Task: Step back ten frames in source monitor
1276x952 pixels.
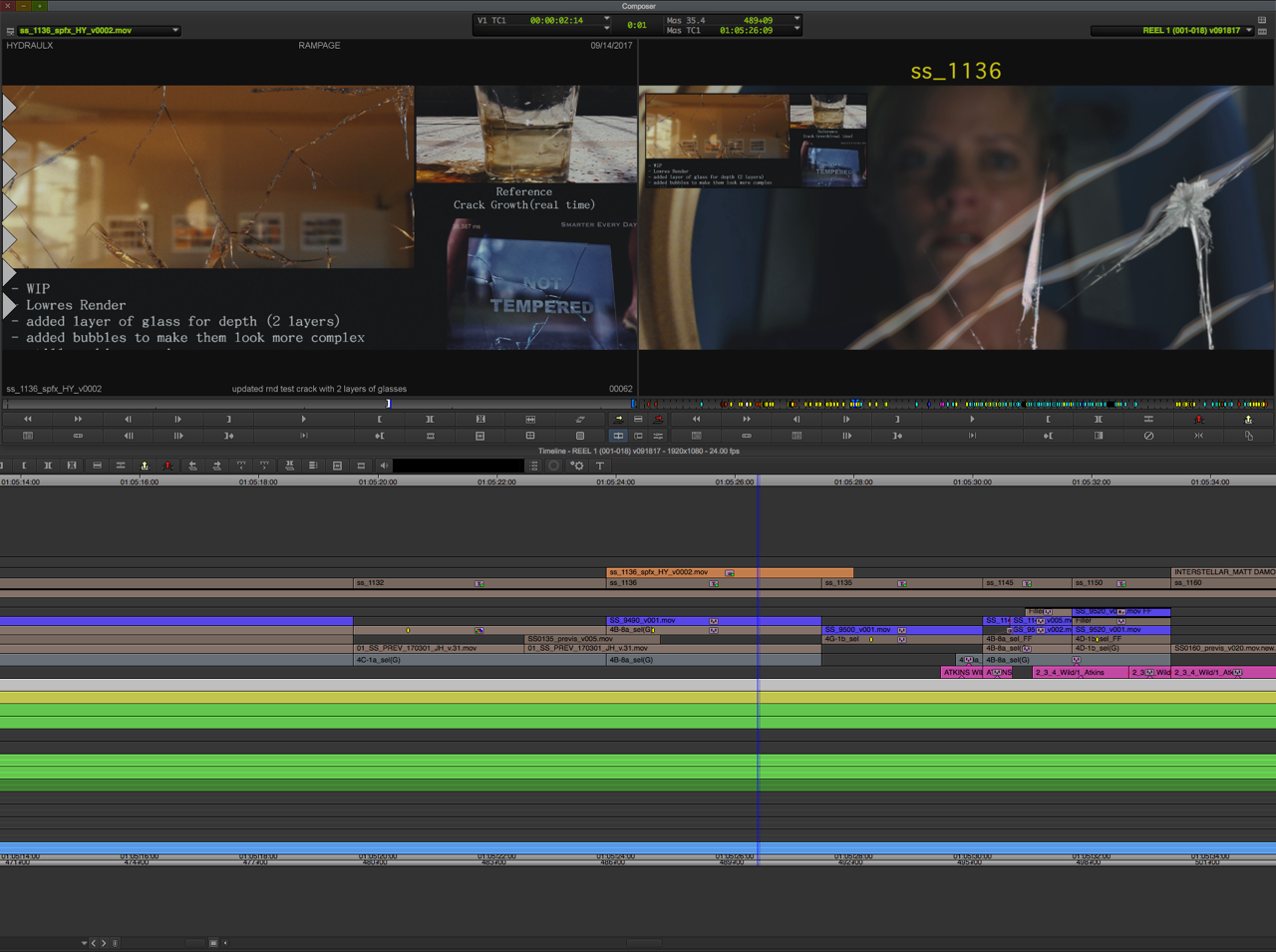Action: 128,436
